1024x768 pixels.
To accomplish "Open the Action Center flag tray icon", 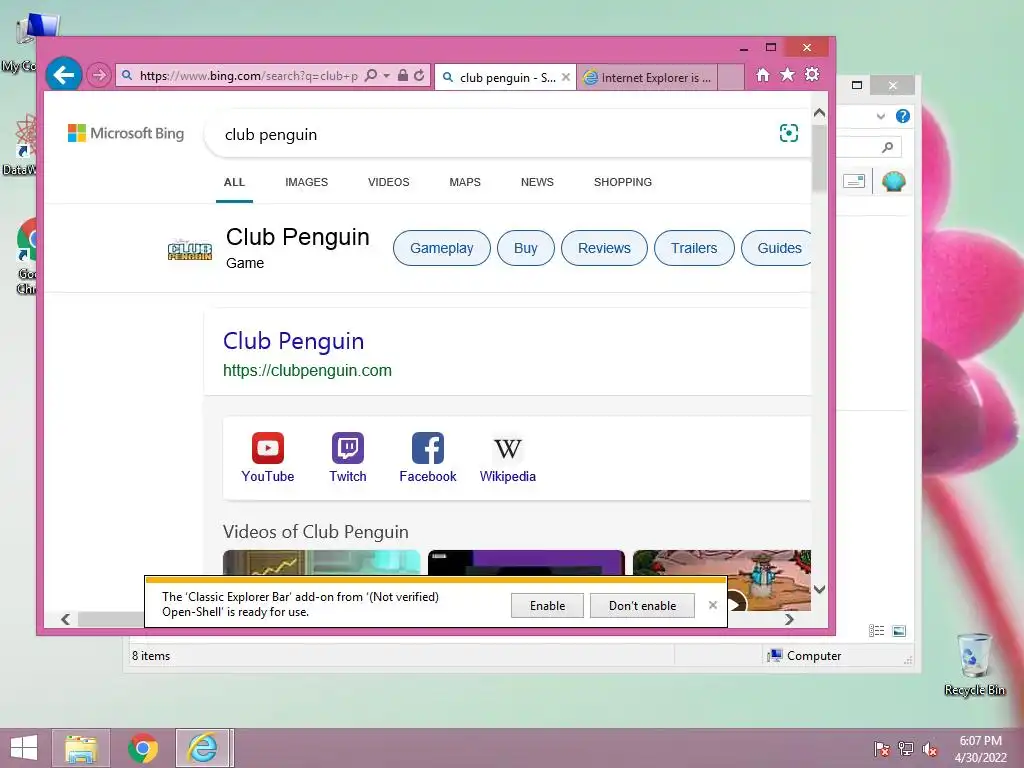I will coord(882,749).
